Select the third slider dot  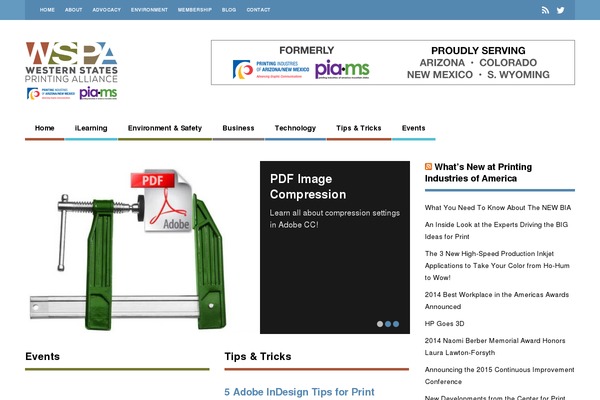pos(396,324)
